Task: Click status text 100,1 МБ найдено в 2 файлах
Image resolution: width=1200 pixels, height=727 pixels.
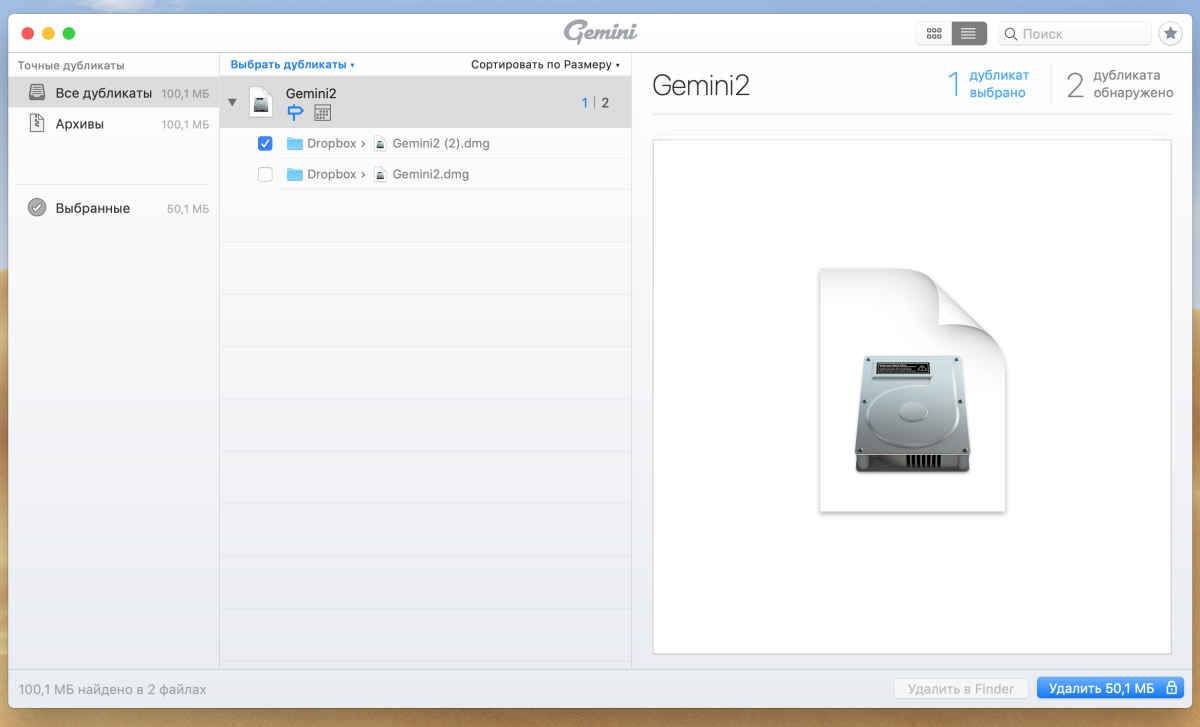Action: 112,689
